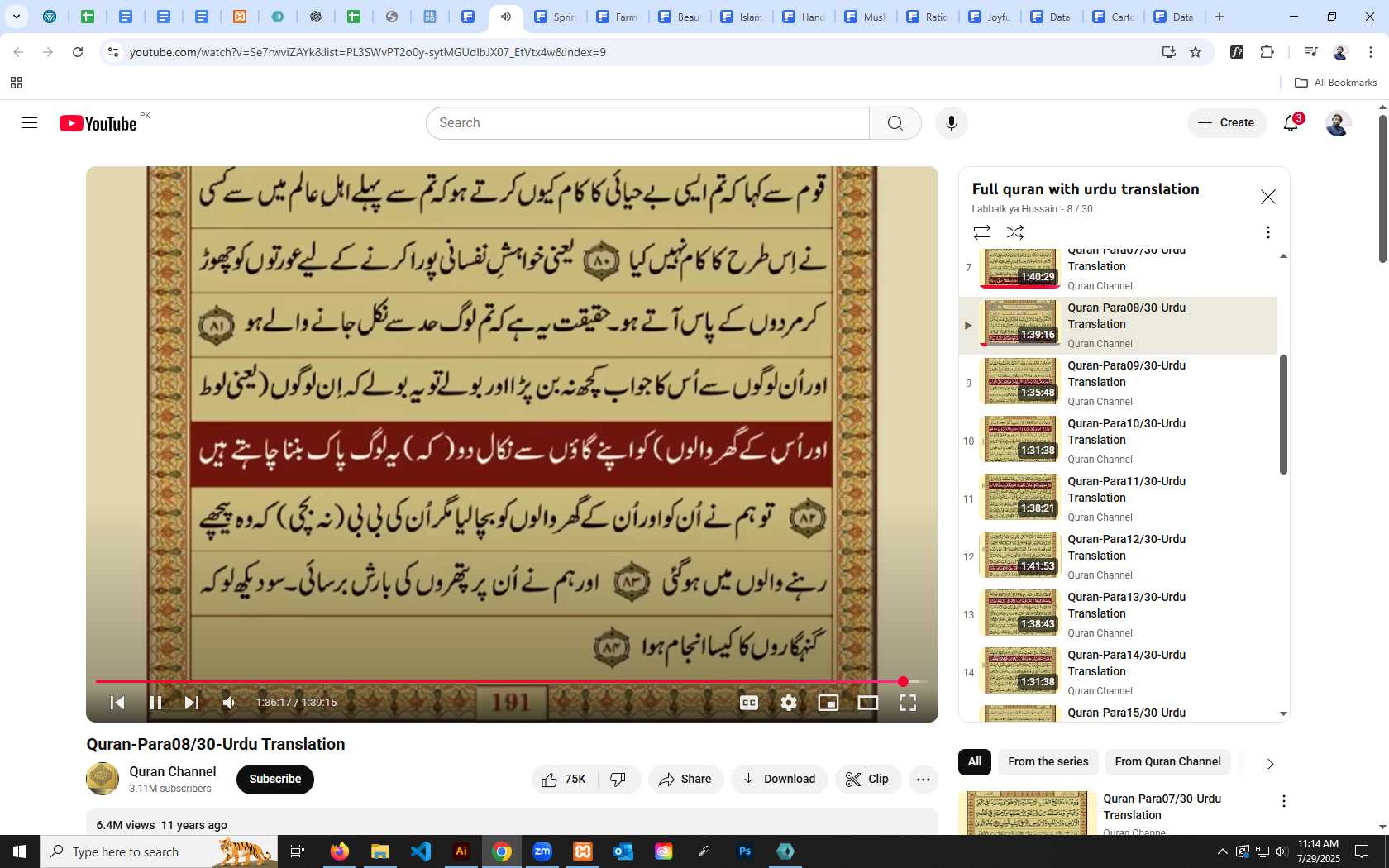Play Quran-Para11/30-Urdu Translation from playlist
Viewport: 1389px width, 868px height.
coord(1118,499)
